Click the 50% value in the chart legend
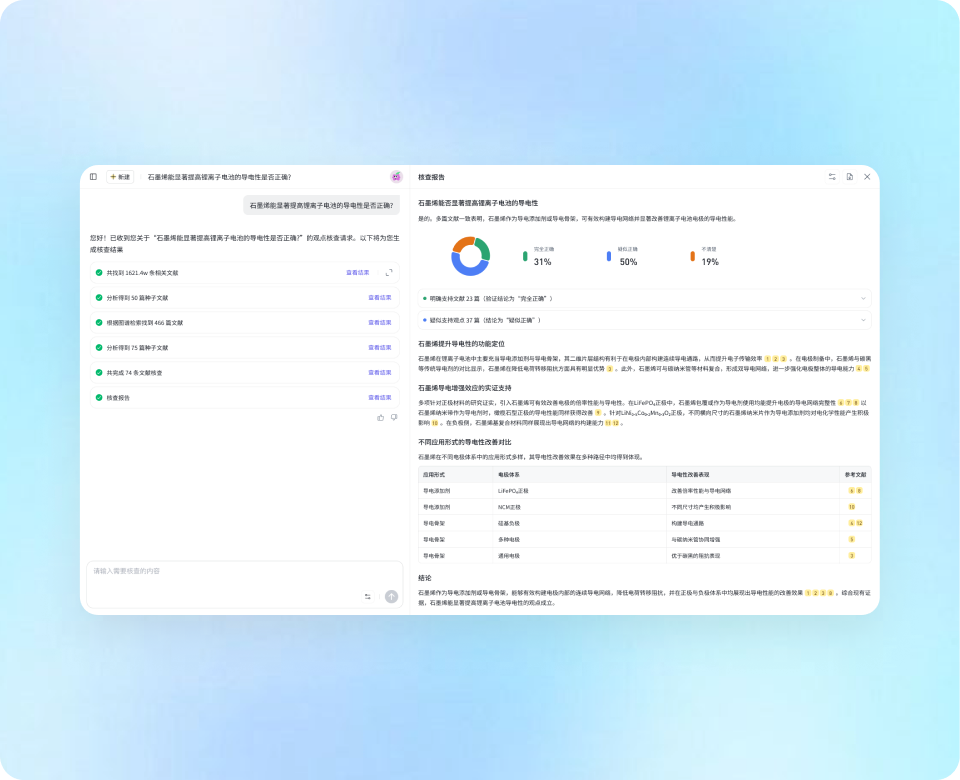960x780 pixels. (x=628, y=262)
